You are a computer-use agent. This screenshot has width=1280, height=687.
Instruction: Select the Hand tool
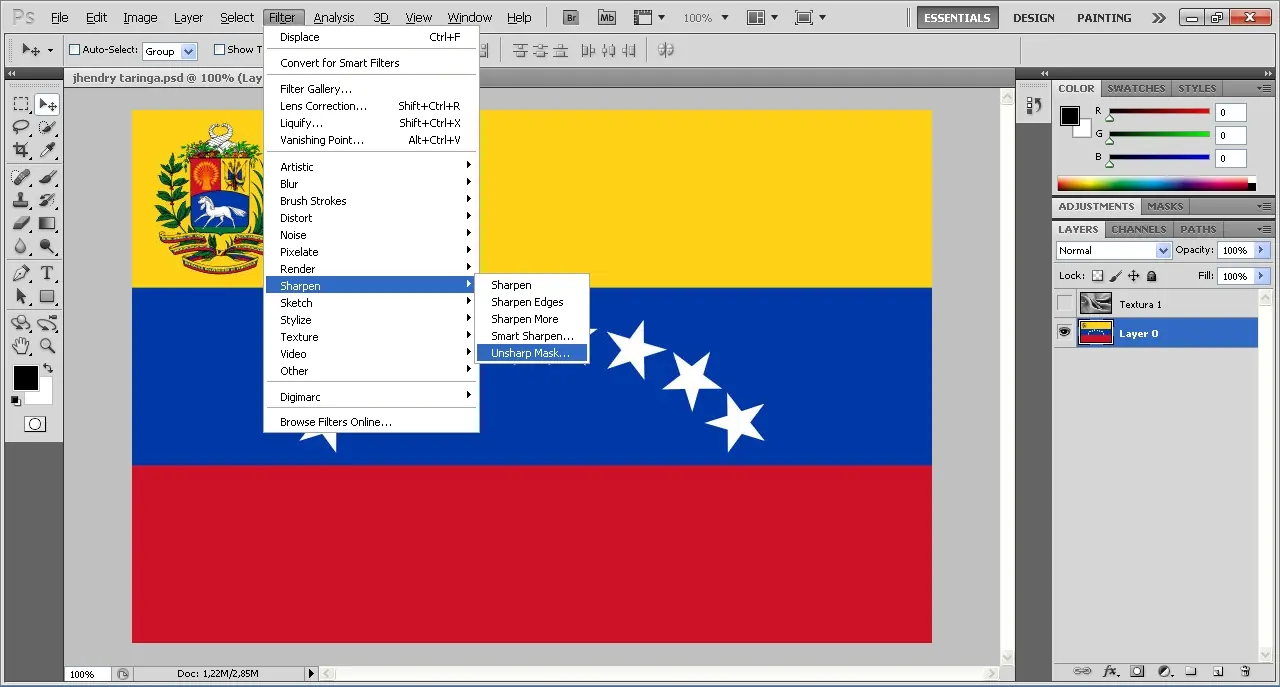21,346
